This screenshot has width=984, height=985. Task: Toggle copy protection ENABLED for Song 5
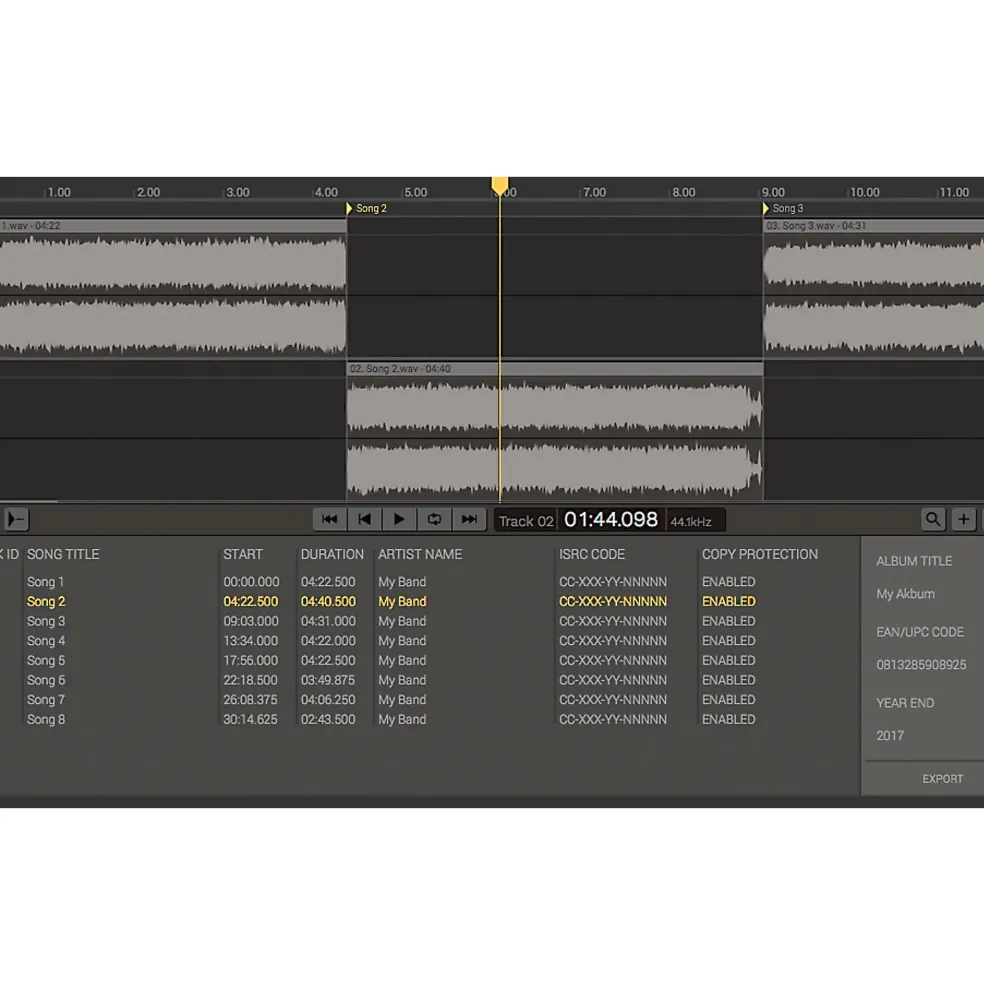pyautogui.click(x=729, y=660)
